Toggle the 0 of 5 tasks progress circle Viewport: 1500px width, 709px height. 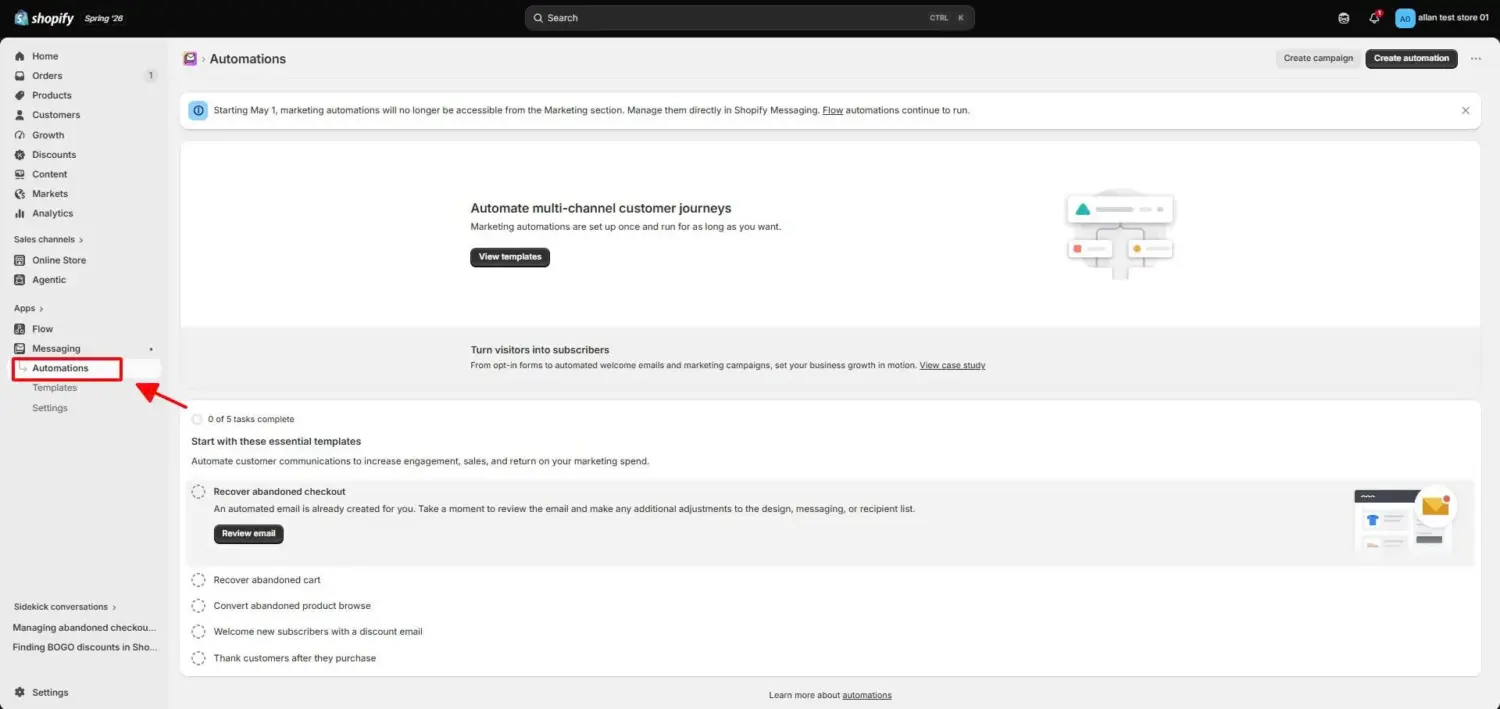point(197,419)
